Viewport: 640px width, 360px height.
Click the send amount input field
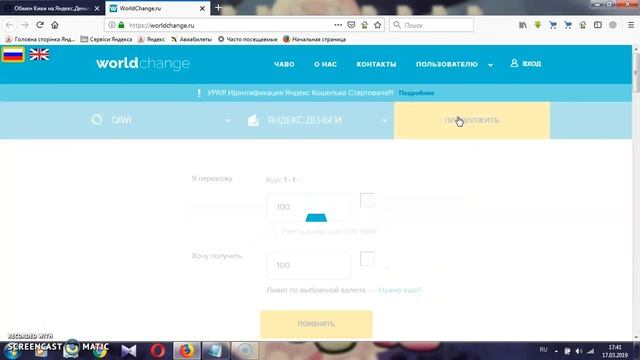tap(309, 207)
